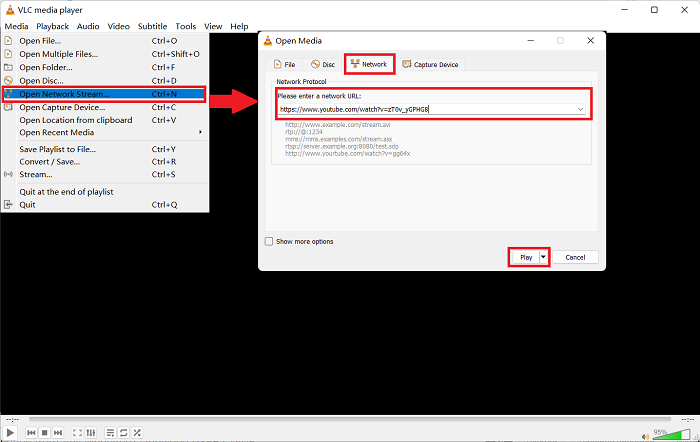Expand the network URL history dropdown
This screenshot has width=700, height=442.
[x=580, y=109]
